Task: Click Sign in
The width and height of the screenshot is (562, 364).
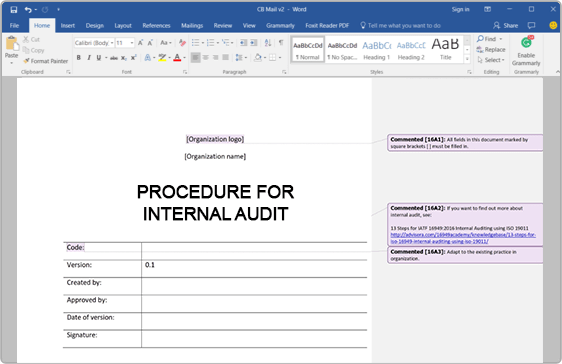Action: (461, 10)
